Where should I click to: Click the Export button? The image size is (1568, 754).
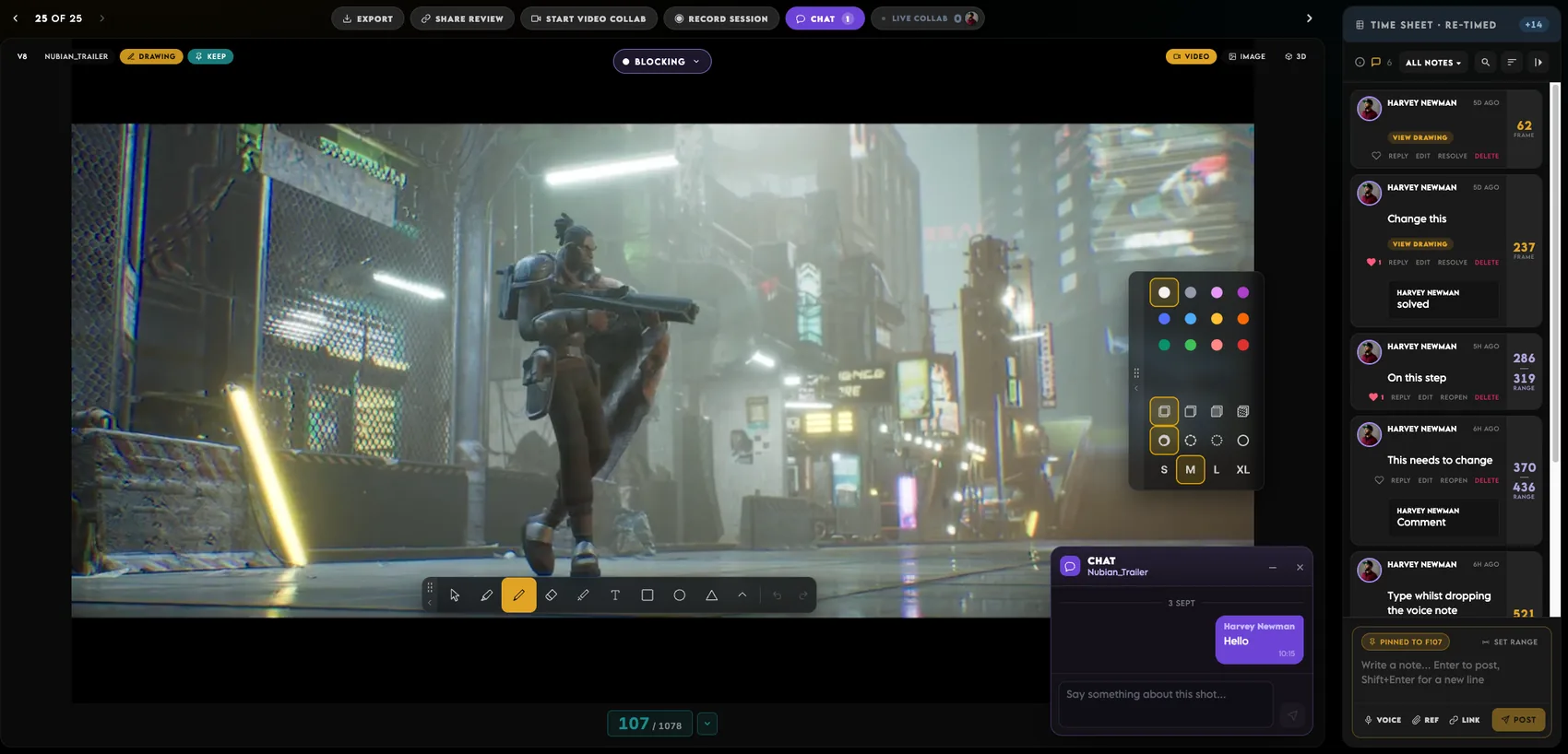click(368, 18)
